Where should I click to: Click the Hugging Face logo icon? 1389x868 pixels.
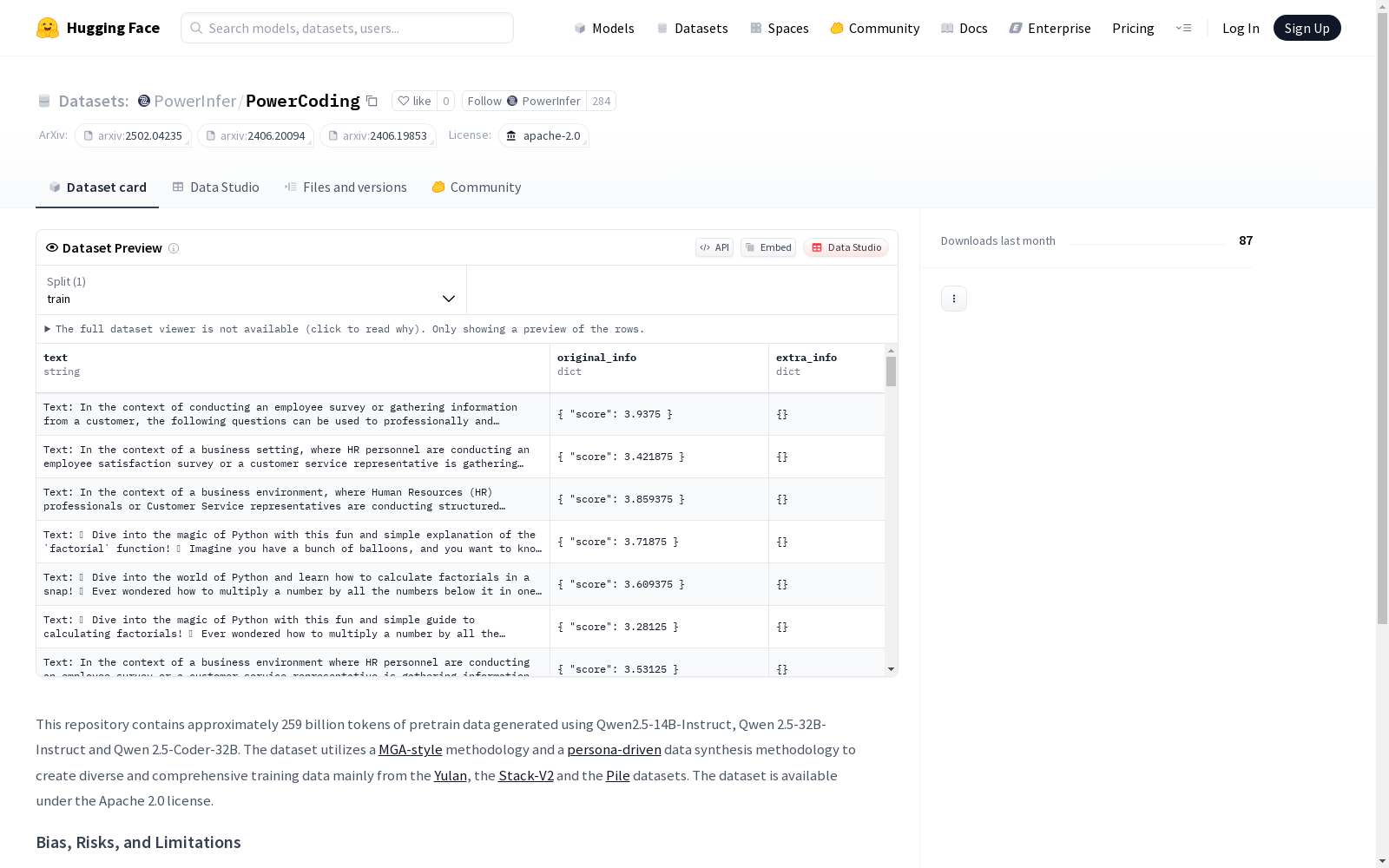(x=48, y=28)
